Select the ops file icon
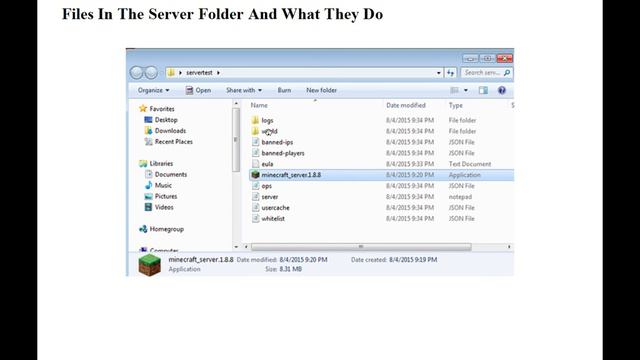Viewport: 640px width, 360px height. (x=256, y=186)
